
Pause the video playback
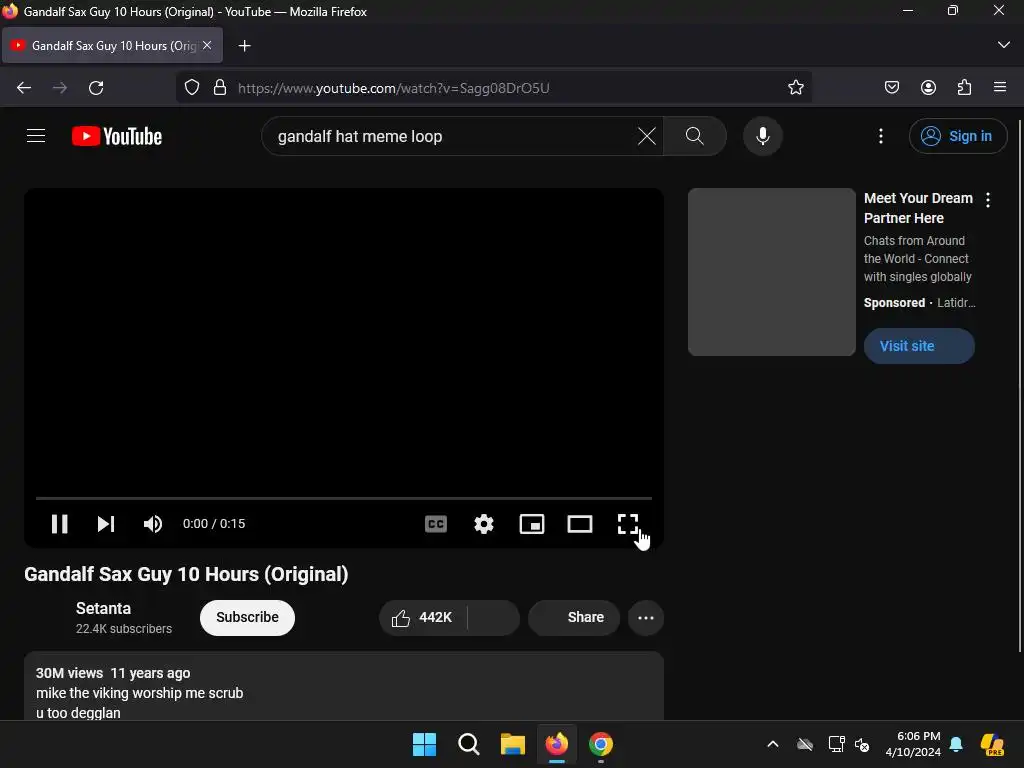(59, 524)
